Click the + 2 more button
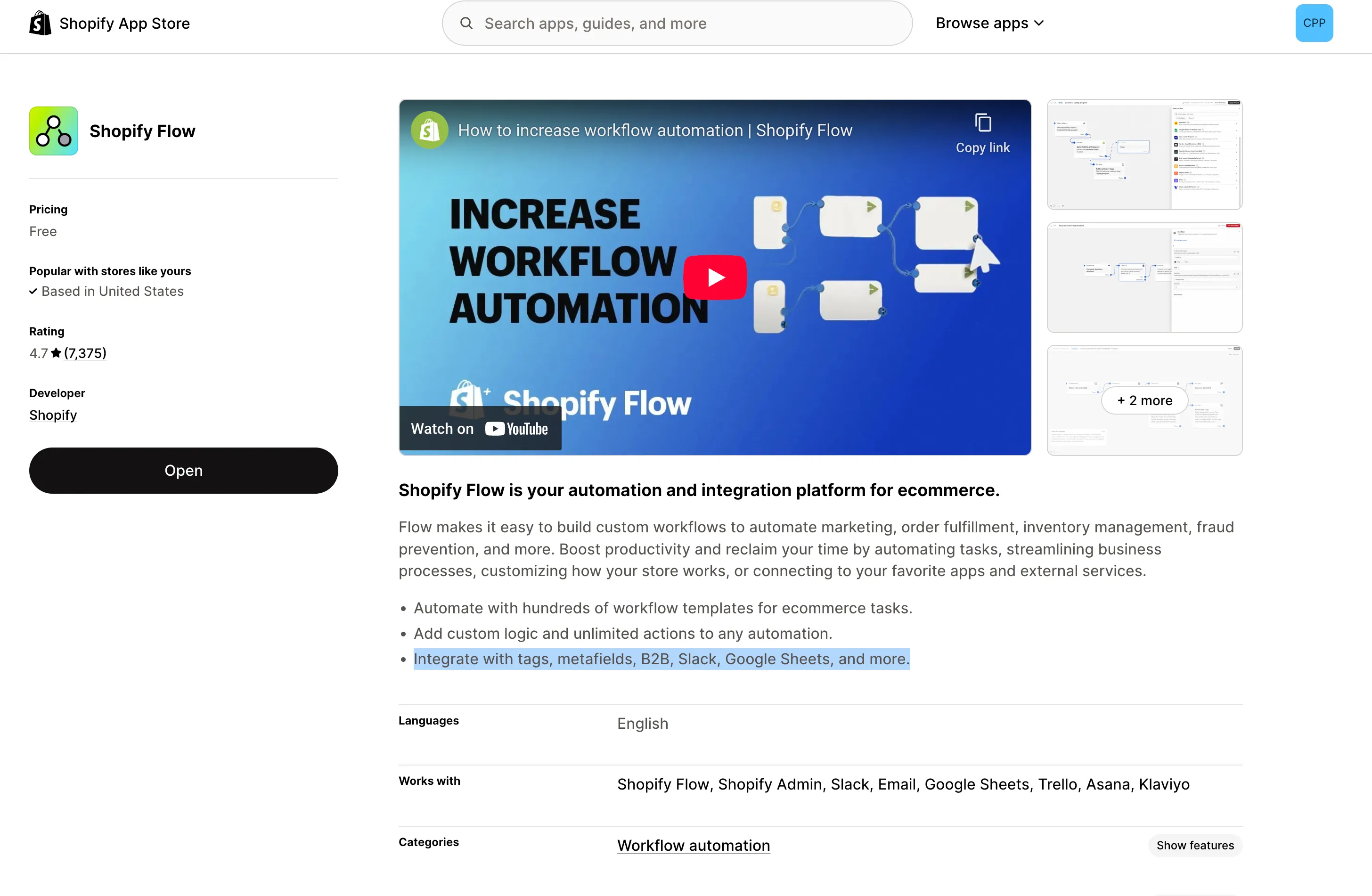Image resolution: width=1372 pixels, height=896 pixels. [x=1144, y=400]
